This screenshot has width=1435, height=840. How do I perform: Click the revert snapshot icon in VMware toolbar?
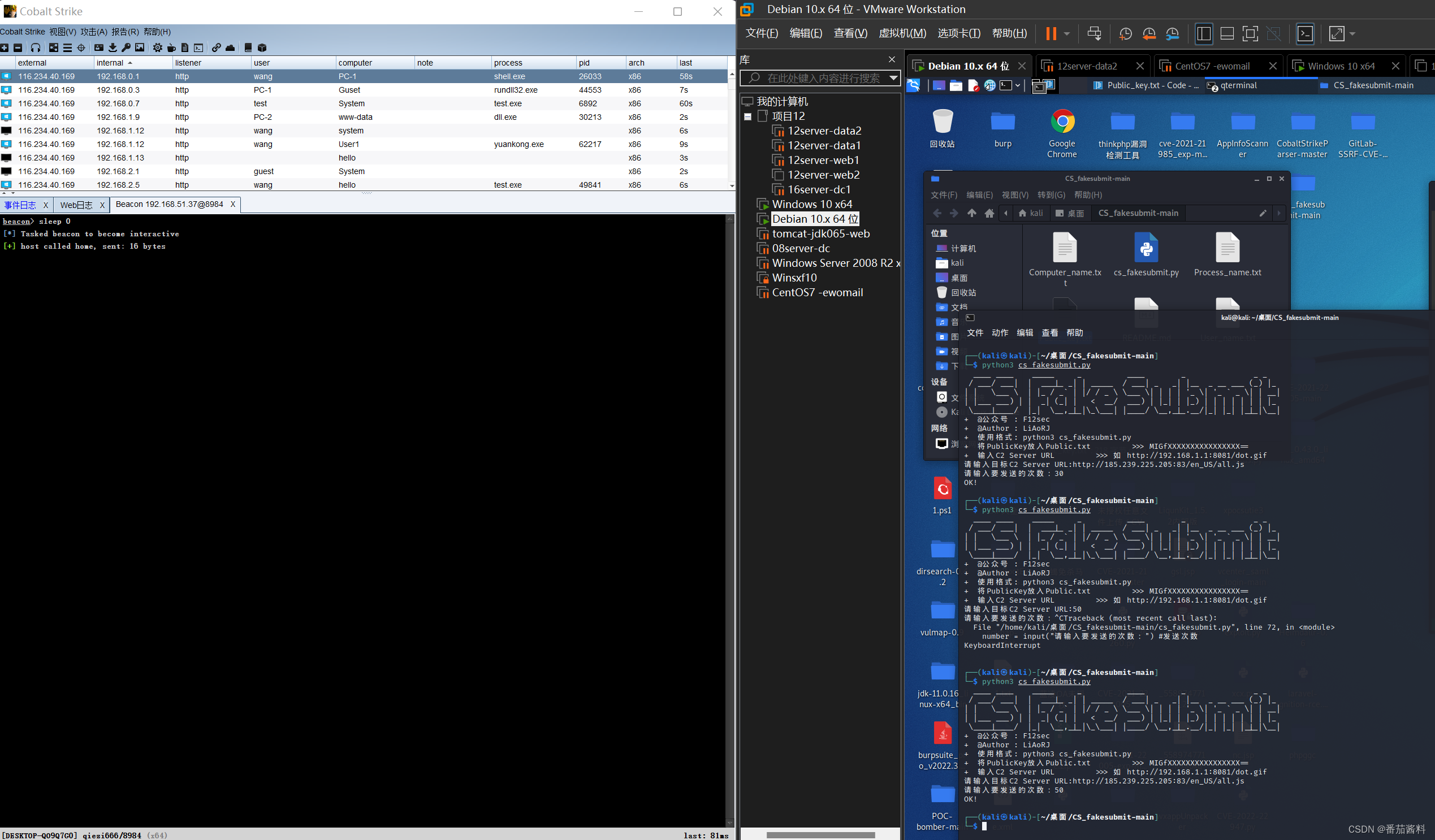1148,34
